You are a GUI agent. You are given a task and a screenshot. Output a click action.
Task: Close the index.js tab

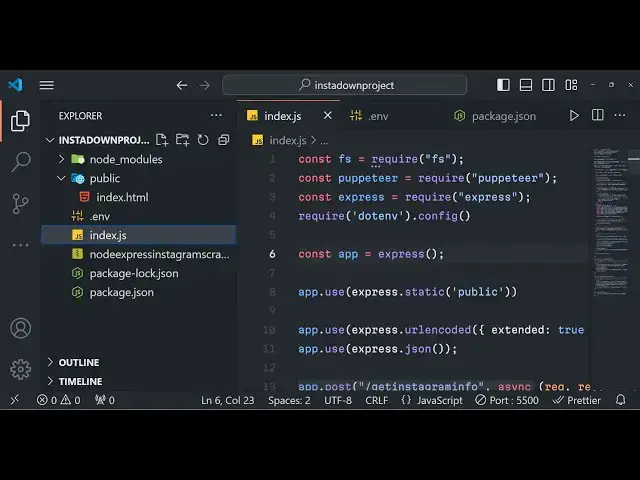(327, 116)
